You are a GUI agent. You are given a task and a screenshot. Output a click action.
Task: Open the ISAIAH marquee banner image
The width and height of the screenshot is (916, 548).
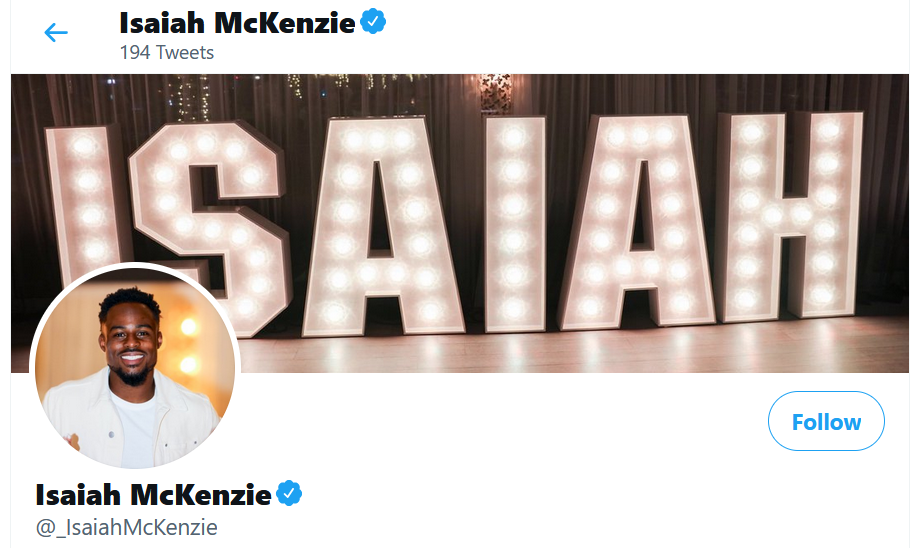460,223
